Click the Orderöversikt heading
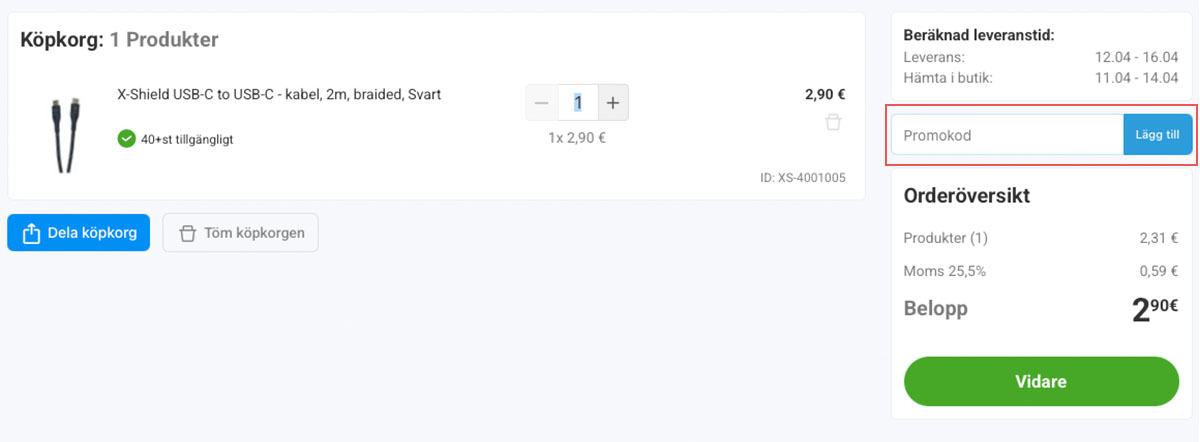The height and width of the screenshot is (442, 1200). tap(966, 196)
